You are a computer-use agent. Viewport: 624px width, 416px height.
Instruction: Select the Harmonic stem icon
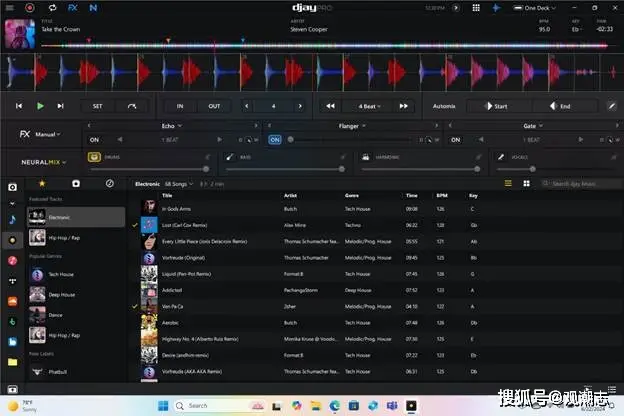[x=365, y=157]
